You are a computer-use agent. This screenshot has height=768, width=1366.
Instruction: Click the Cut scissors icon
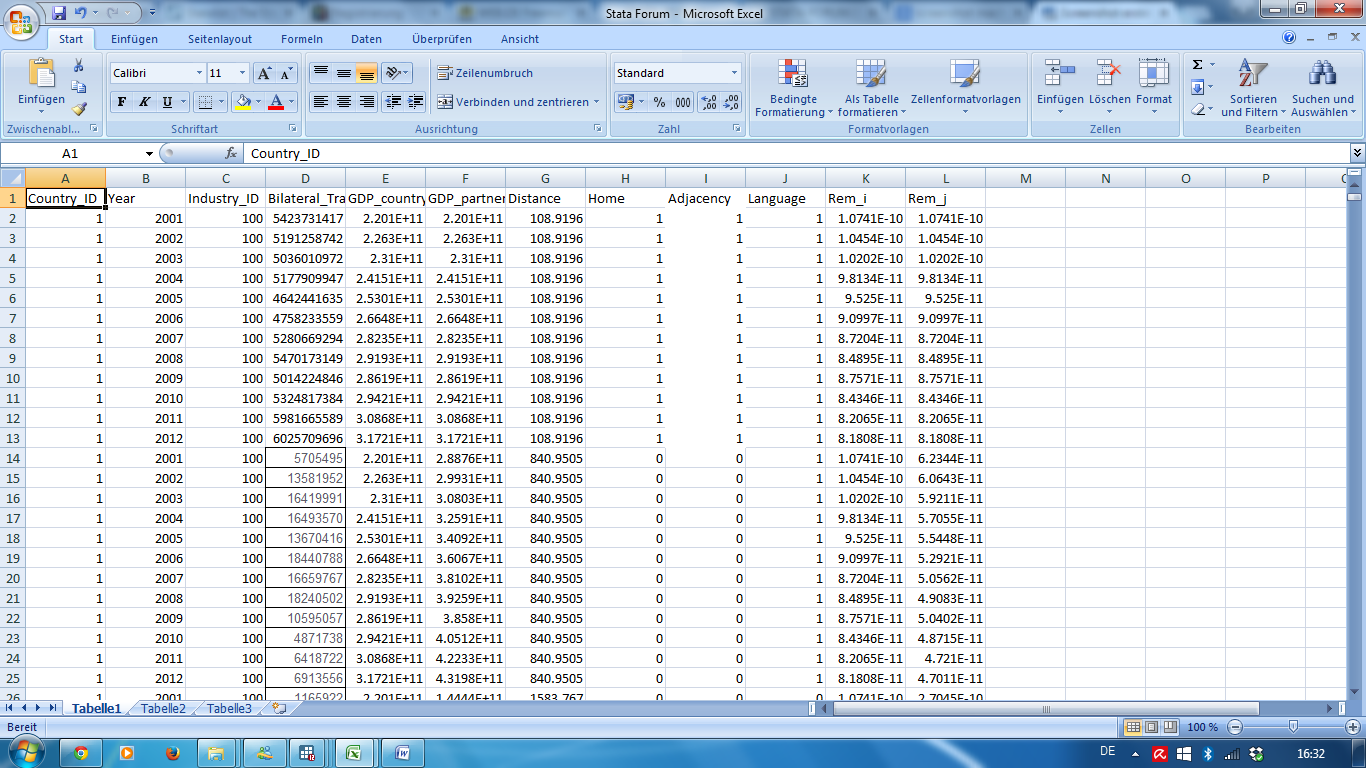pyautogui.click(x=79, y=65)
